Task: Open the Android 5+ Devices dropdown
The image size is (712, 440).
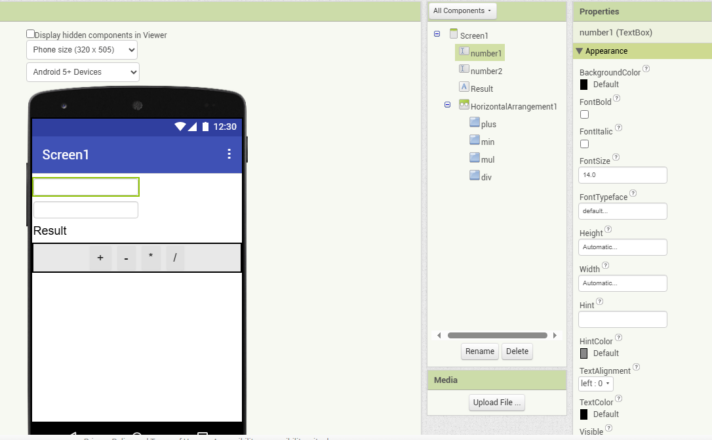Action: click(x=82, y=72)
